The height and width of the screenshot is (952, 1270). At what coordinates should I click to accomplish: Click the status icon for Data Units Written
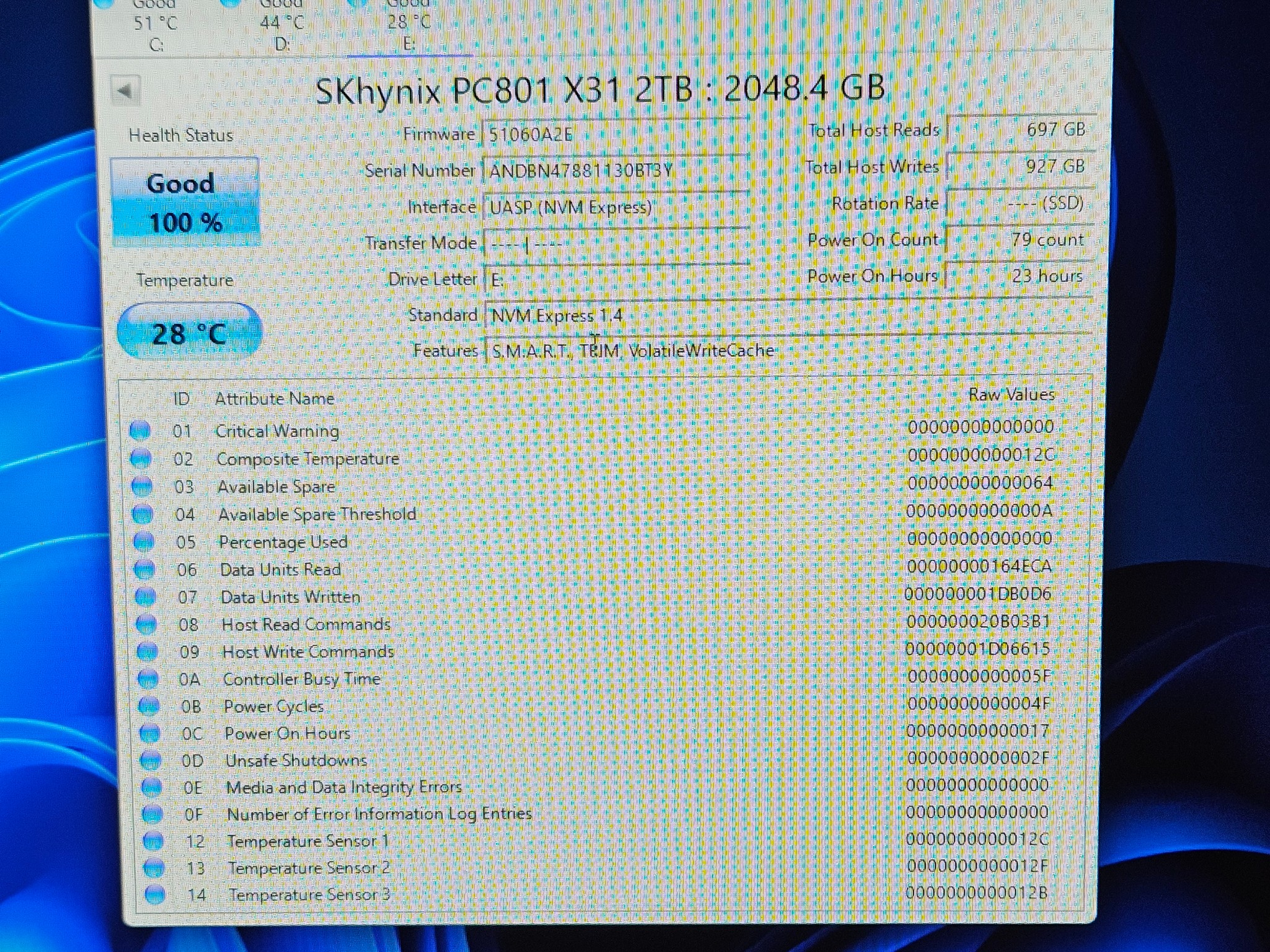(x=146, y=597)
